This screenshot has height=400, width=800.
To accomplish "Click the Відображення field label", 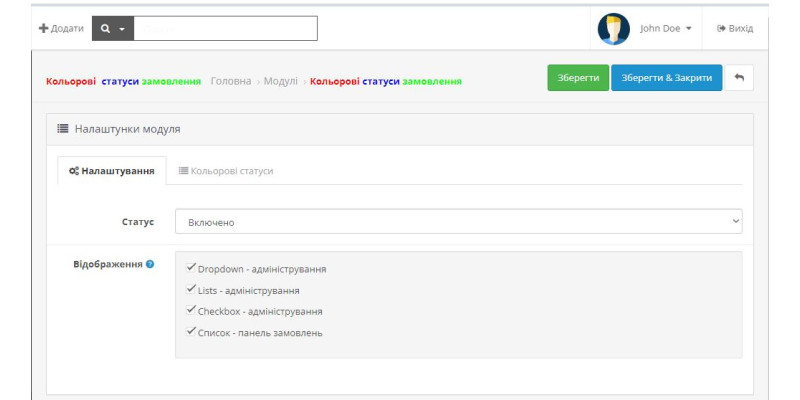I will coord(108,264).
